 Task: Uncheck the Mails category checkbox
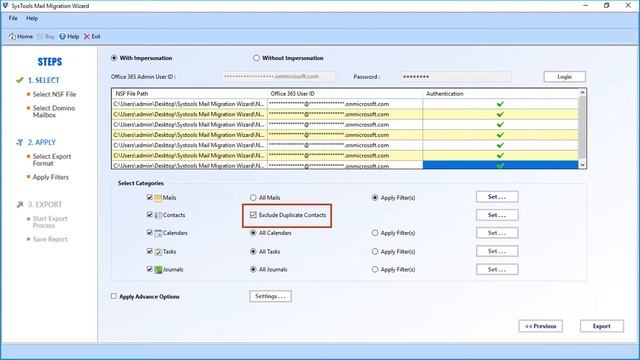(x=149, y=197)
